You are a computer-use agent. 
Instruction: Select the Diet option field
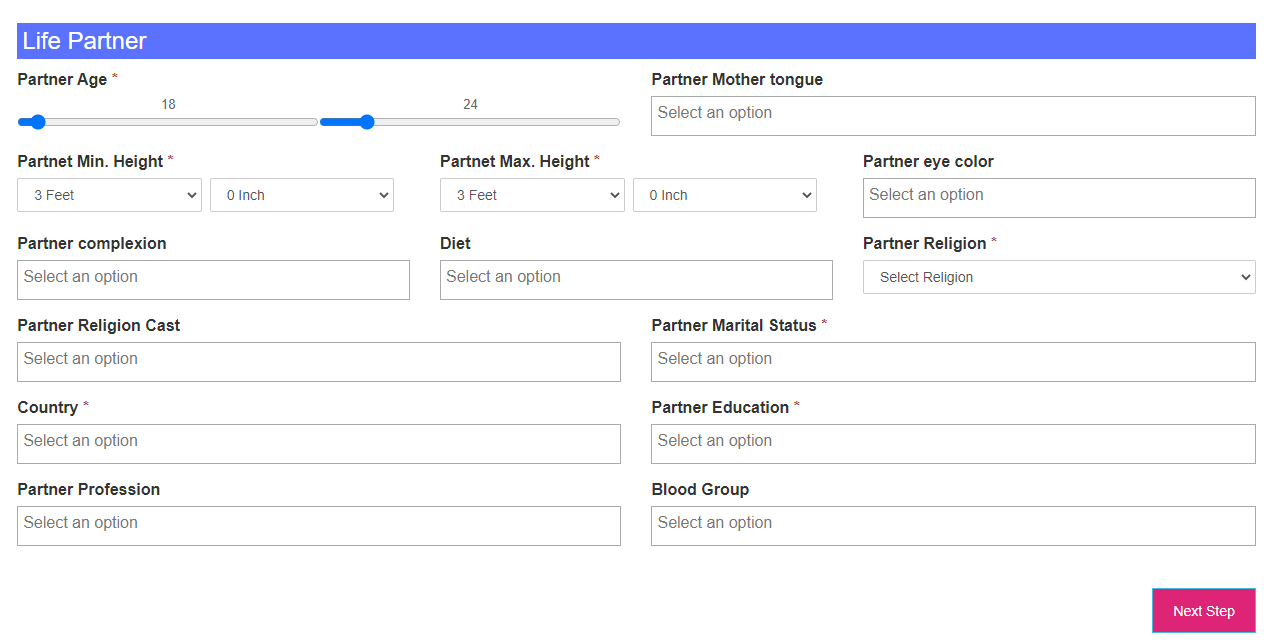635,280
